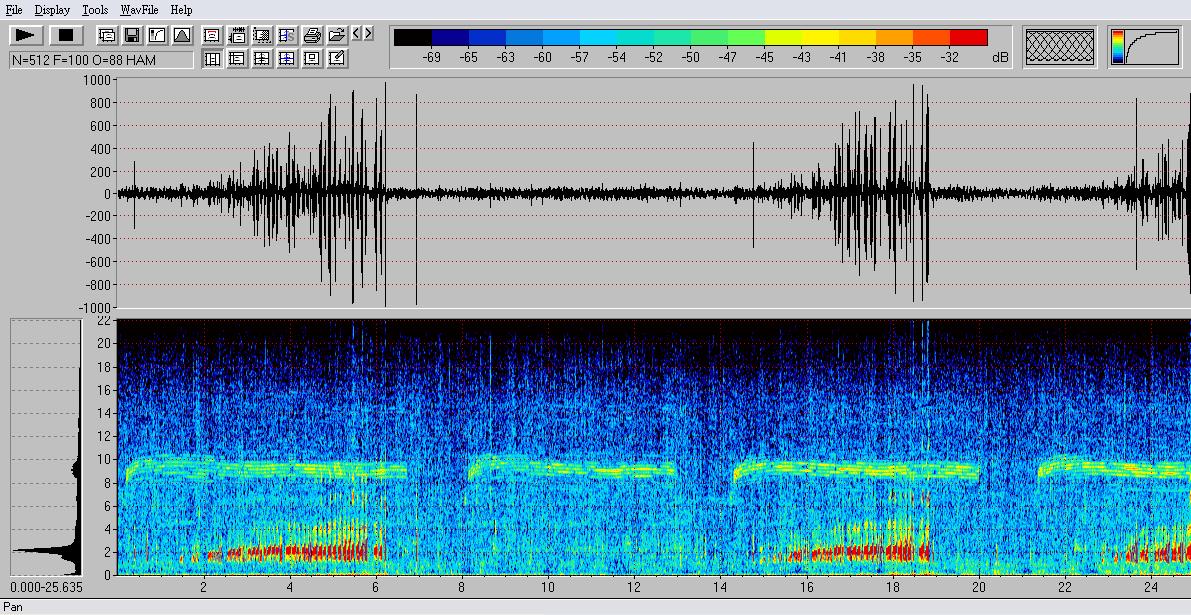
Task: Toggle the dotted selection region button
Action: (x=262, y=35)
